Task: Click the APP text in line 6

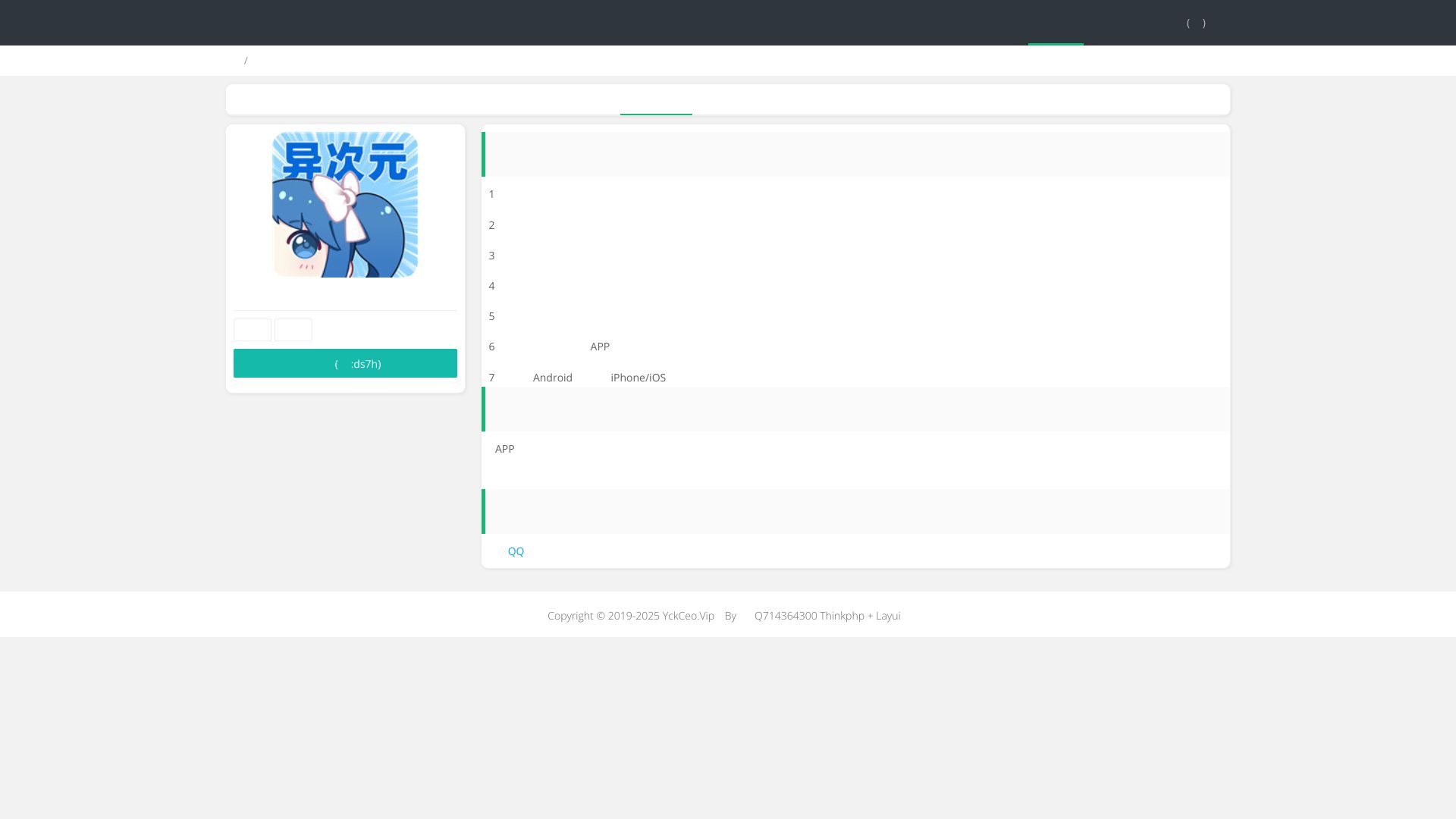Action: click(x=600, y=347)
